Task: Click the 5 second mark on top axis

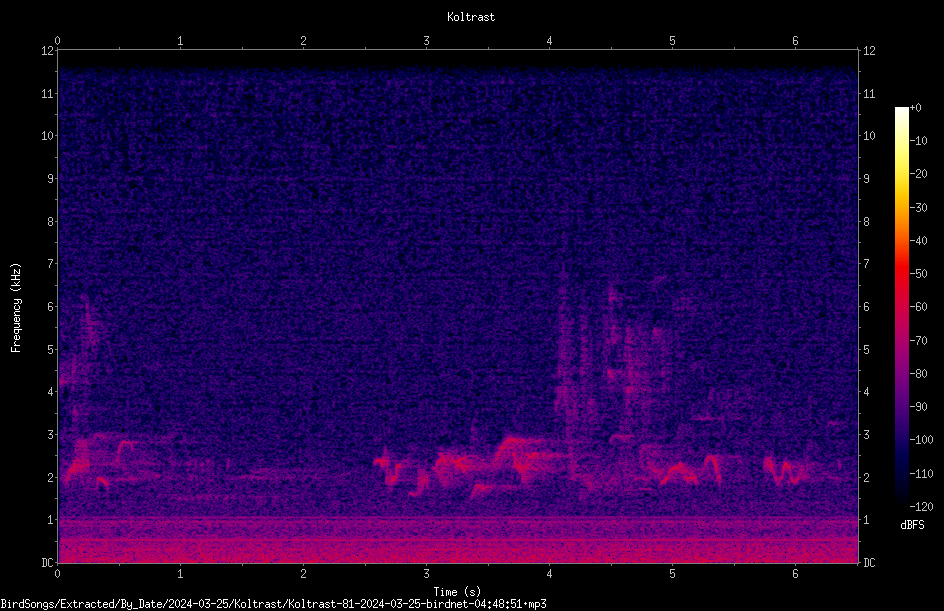Action: coord(672,41)
